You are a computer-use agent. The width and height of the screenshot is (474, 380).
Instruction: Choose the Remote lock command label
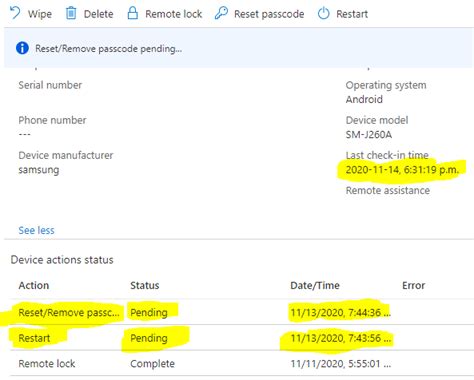pyautogui.click(x=174, y=14)
